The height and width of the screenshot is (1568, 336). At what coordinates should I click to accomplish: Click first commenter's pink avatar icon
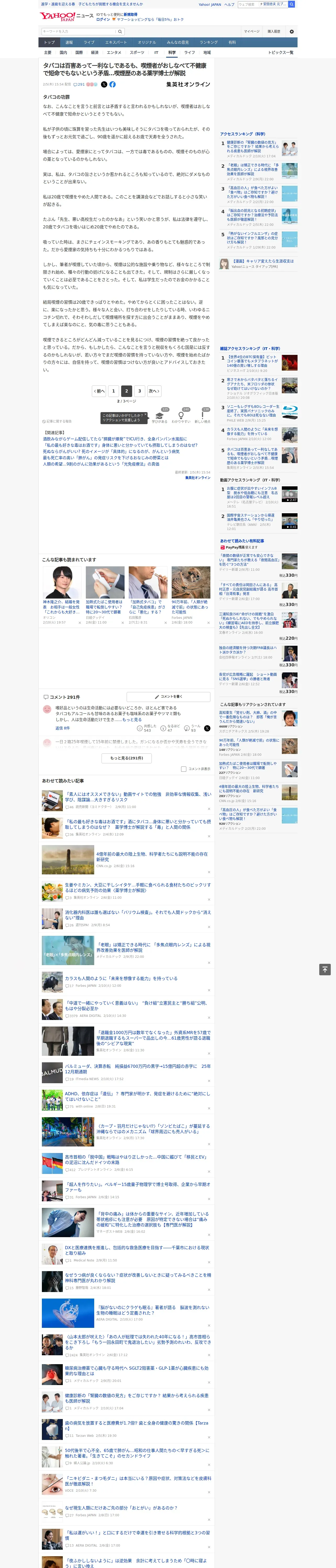pyautogui.click(x=47, y=709)
